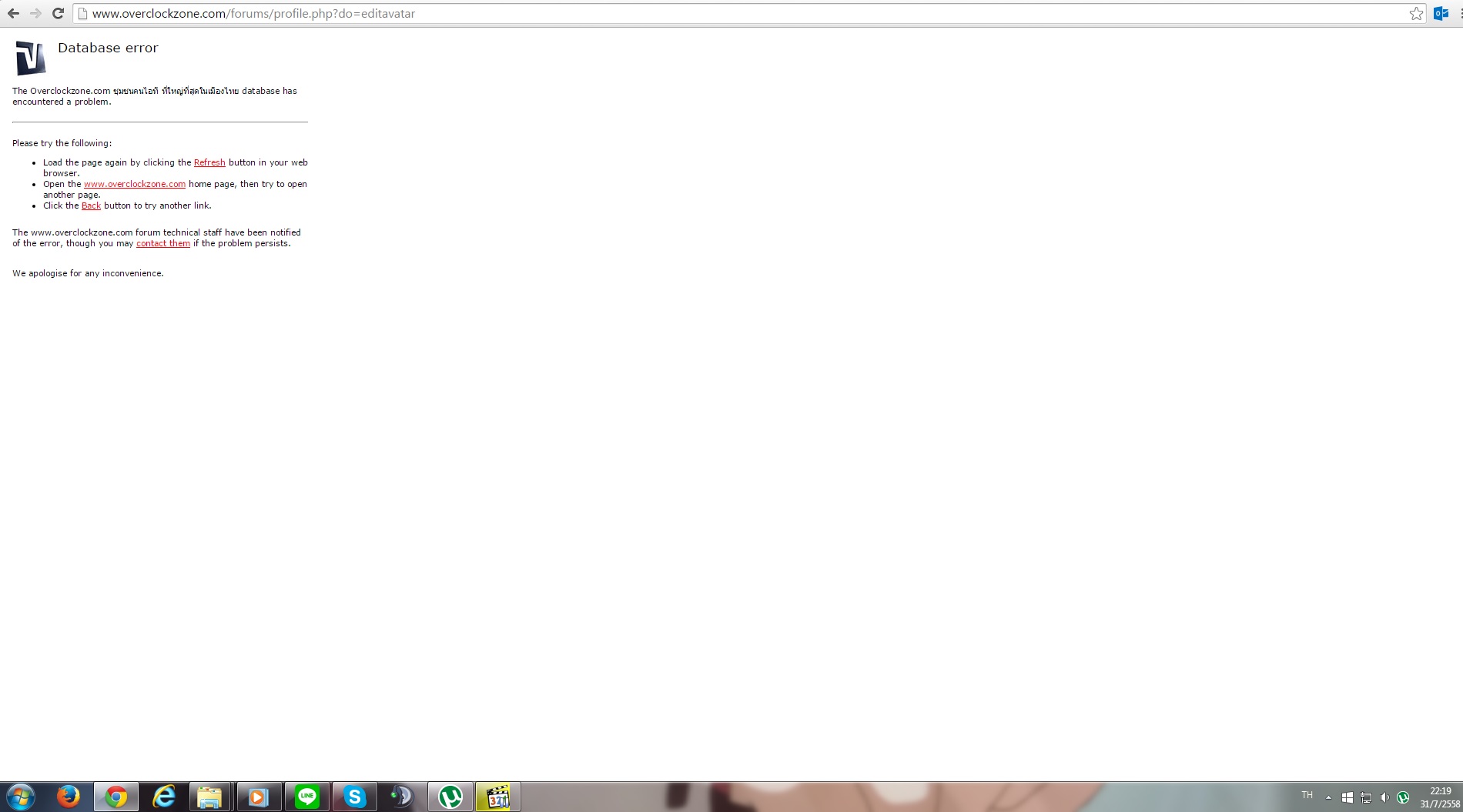Open the LINE app in the taskbar
Image resolution: width=1463 pixels, height=812 pixels.
306,797
